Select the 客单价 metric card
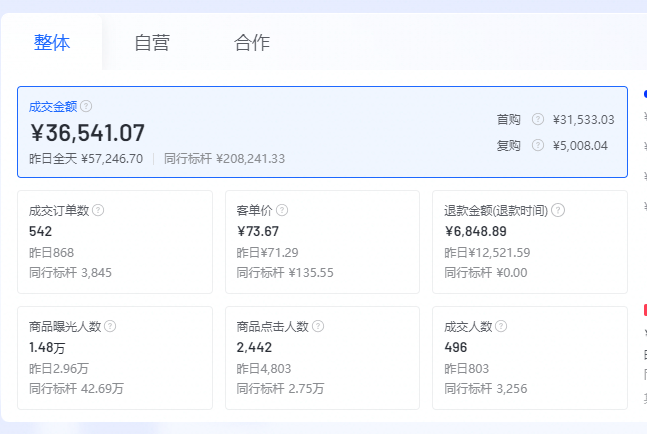 point(322,242)
